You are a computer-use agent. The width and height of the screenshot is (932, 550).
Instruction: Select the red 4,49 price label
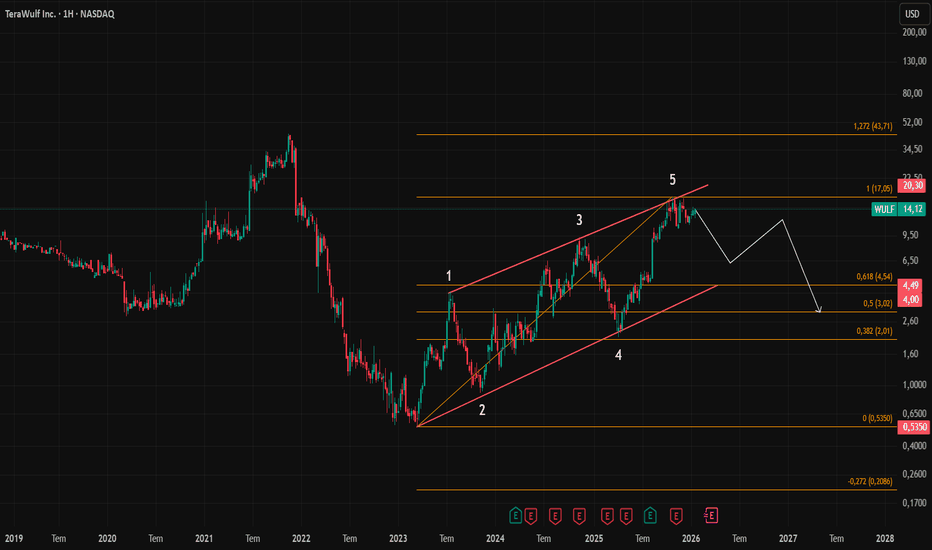point(911,285)
